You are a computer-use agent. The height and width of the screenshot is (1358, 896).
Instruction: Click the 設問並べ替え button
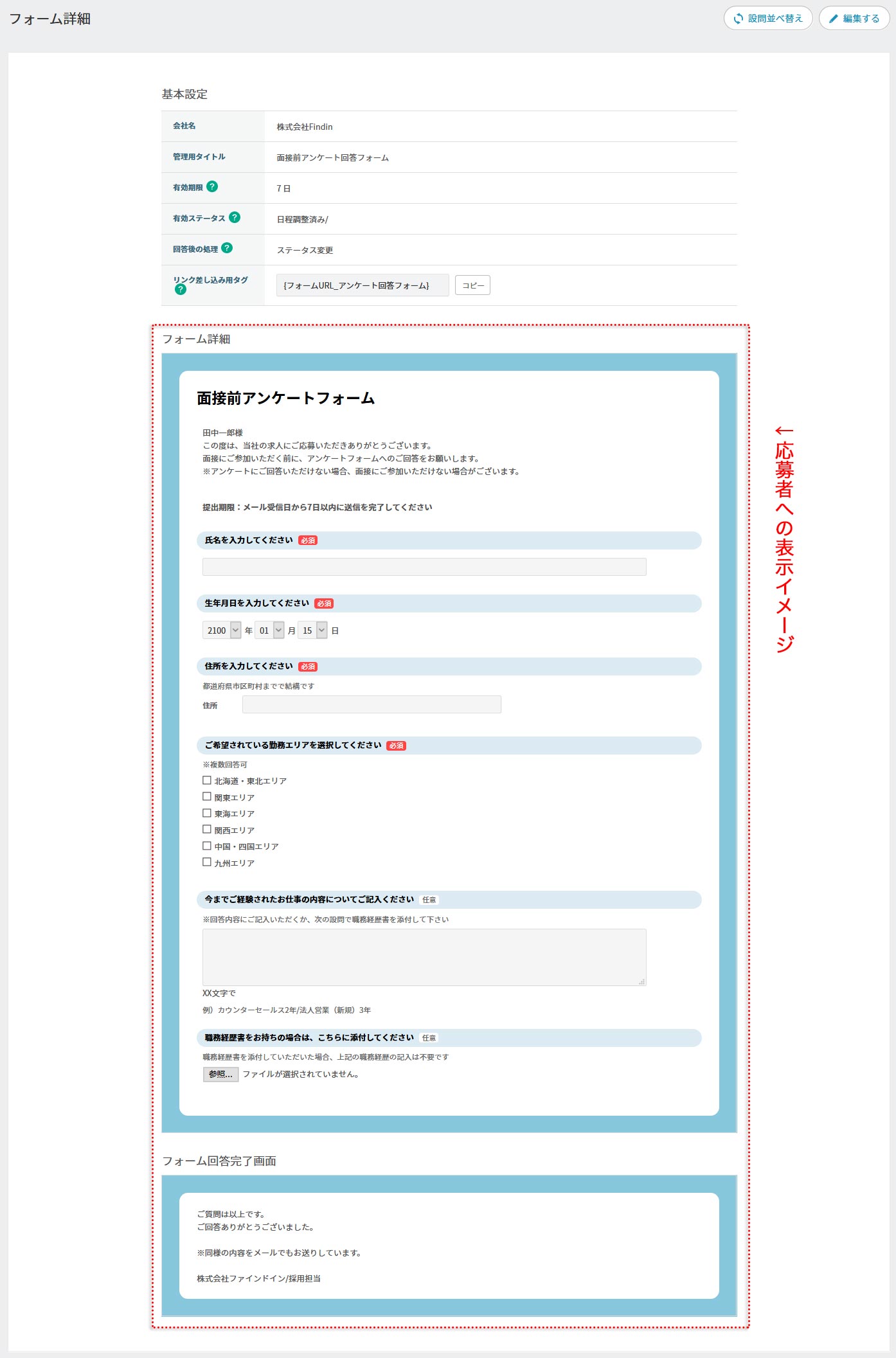[x=768, y=18]
